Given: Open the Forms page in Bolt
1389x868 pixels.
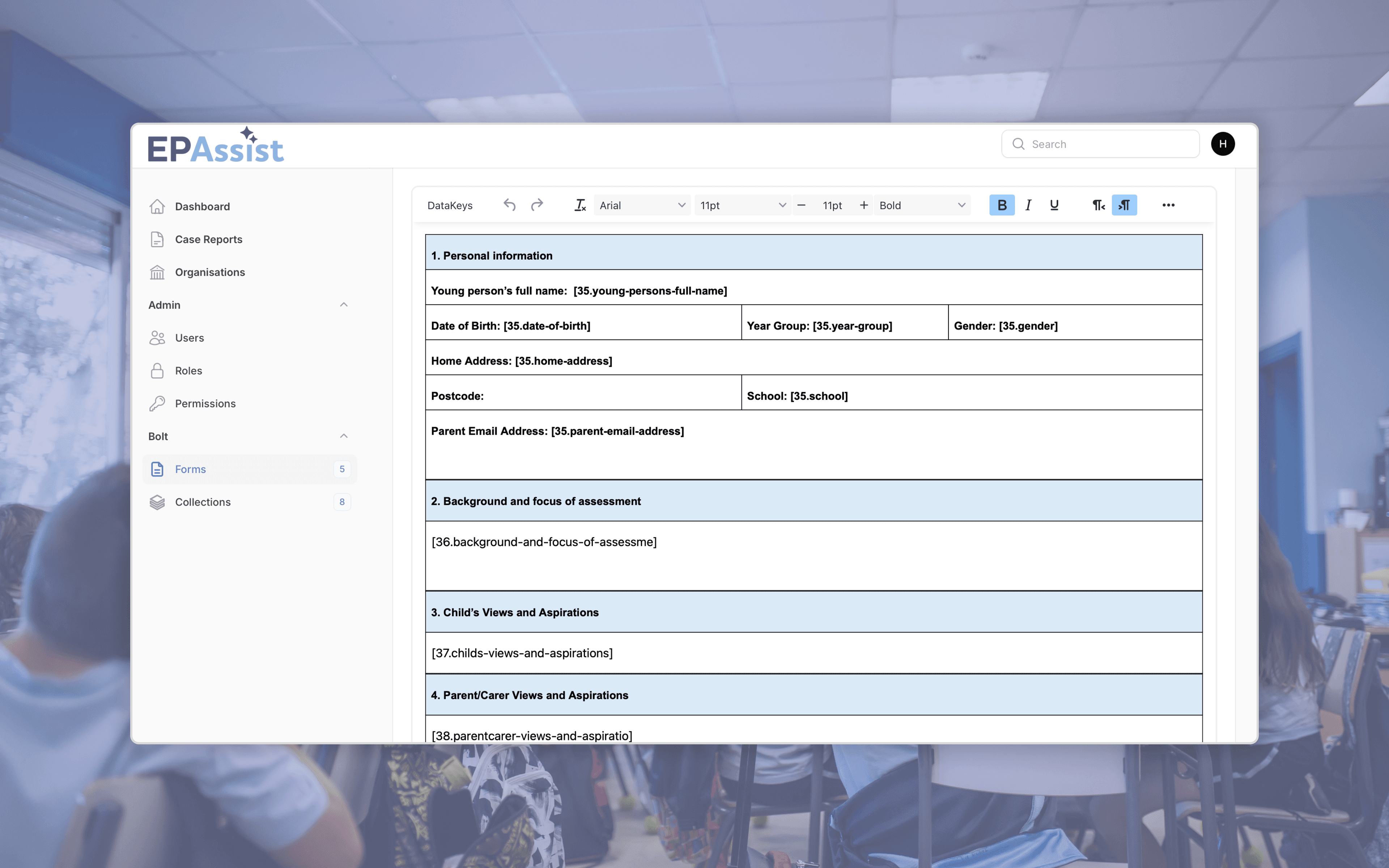Looking at the screenshot, I should click(x=190, y=469).
